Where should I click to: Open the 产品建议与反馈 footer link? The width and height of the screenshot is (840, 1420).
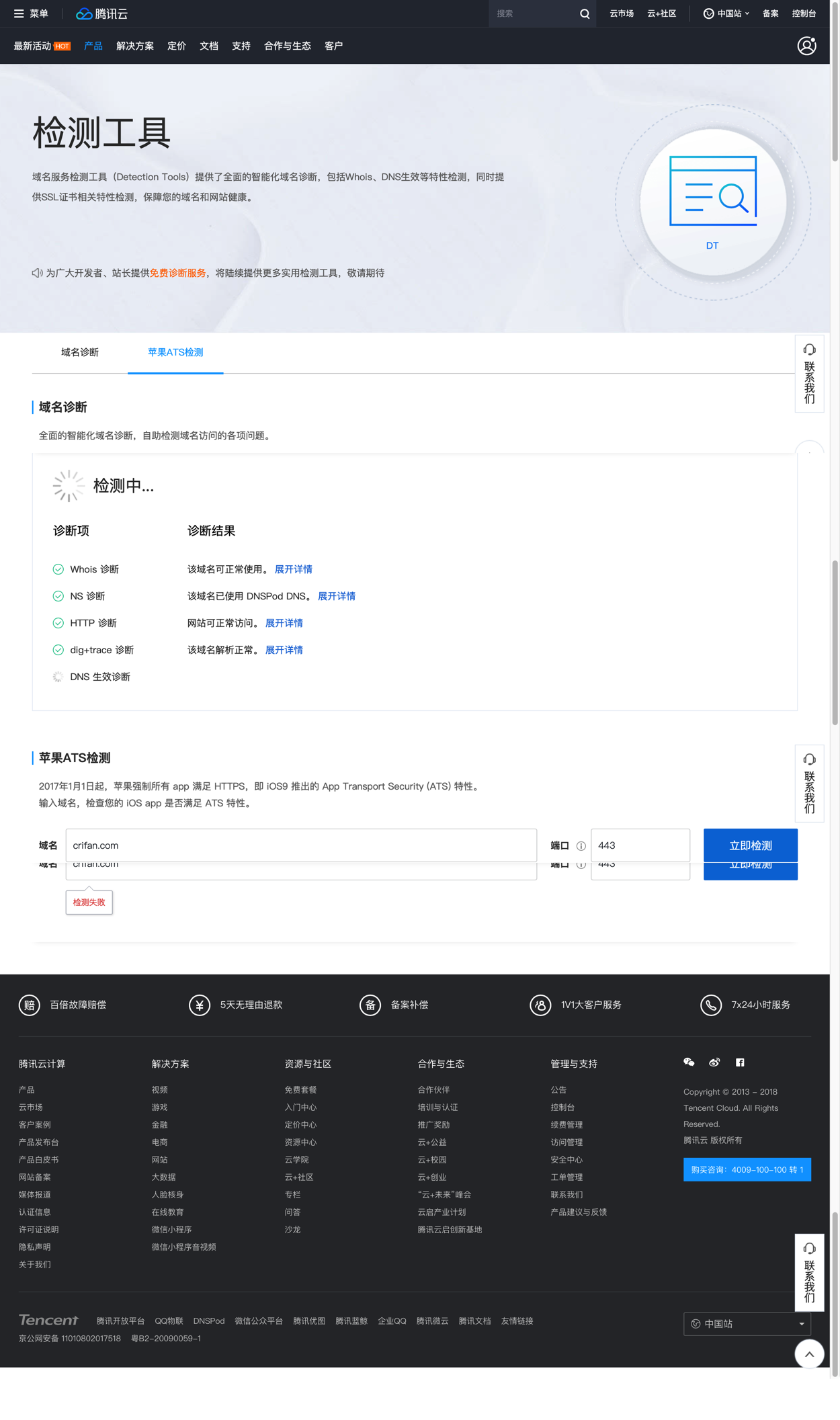(x=579, y=1212)
